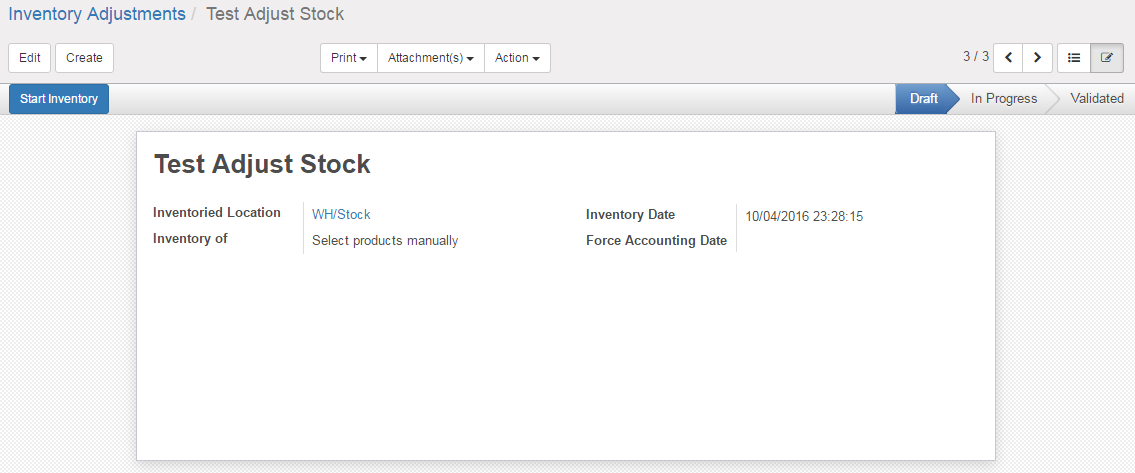The image size is (1135, 473).
Task: Switch to list view icon
Action: (1074, 58)
